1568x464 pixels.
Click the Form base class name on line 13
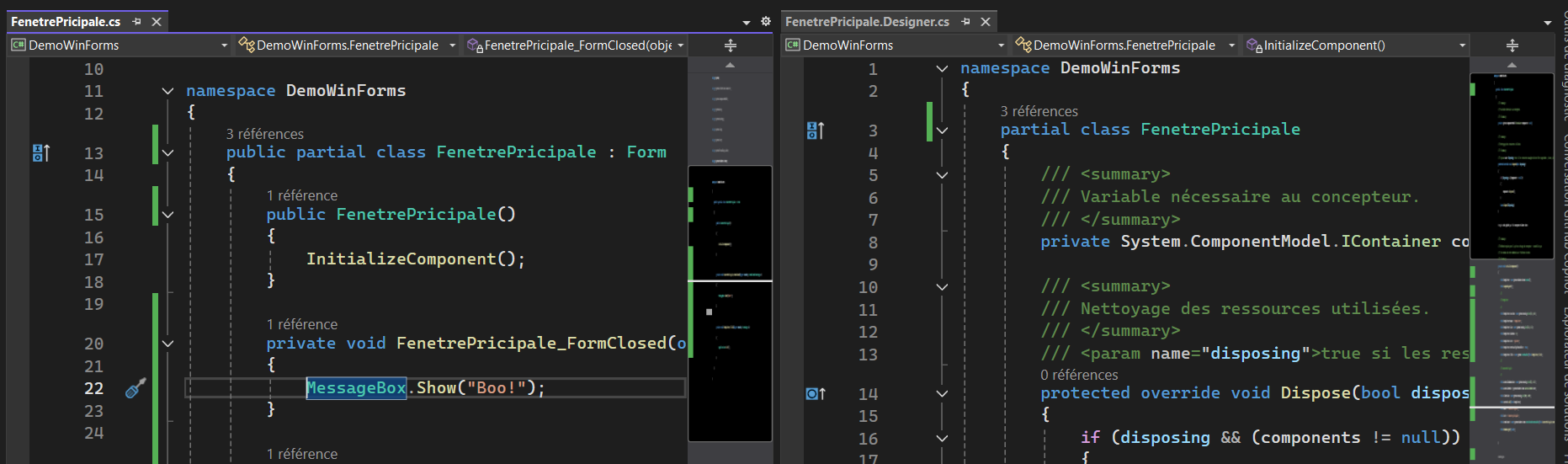click(x=646, y=152)
